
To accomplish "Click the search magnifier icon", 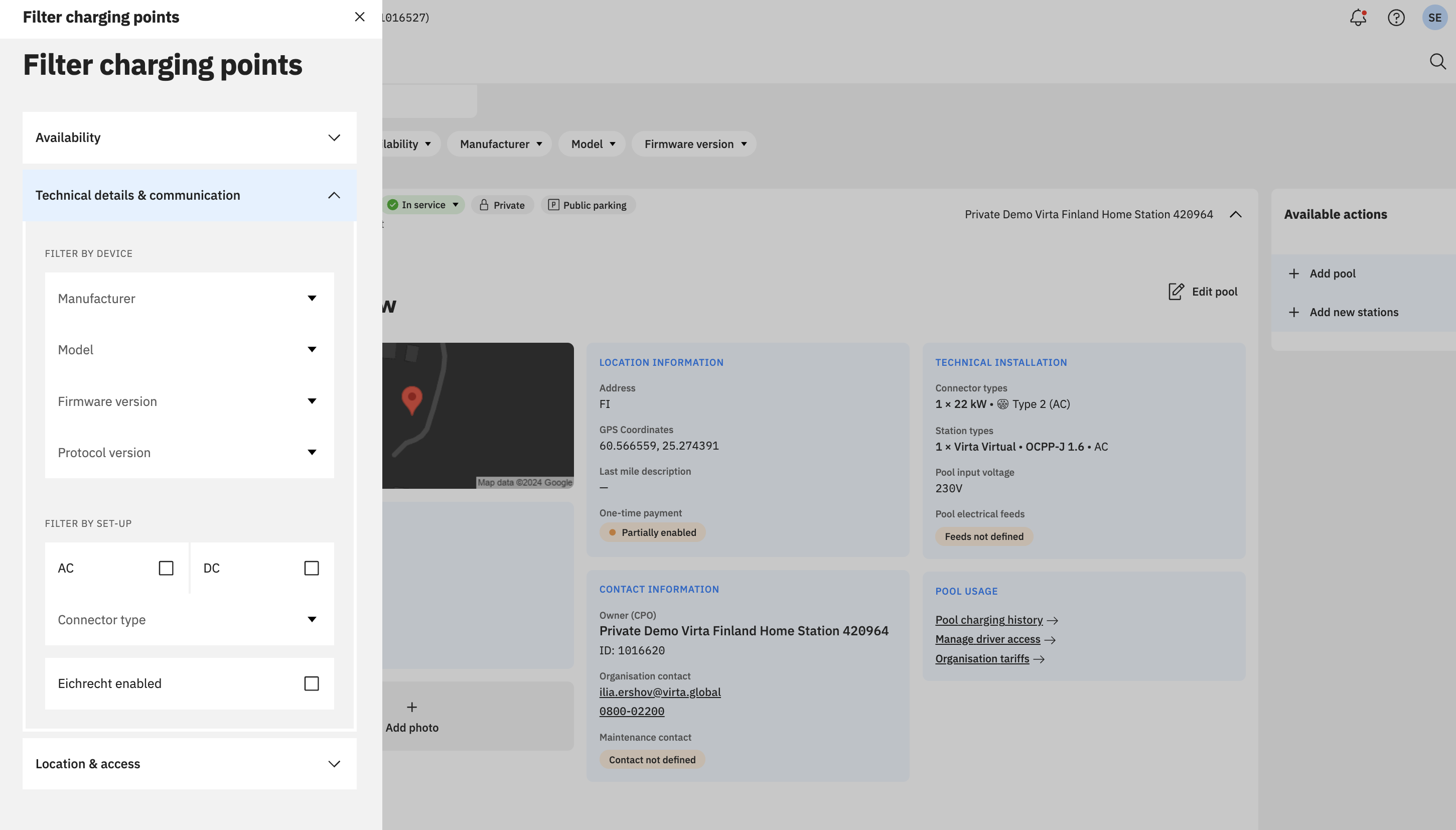I will [1438, 62].
